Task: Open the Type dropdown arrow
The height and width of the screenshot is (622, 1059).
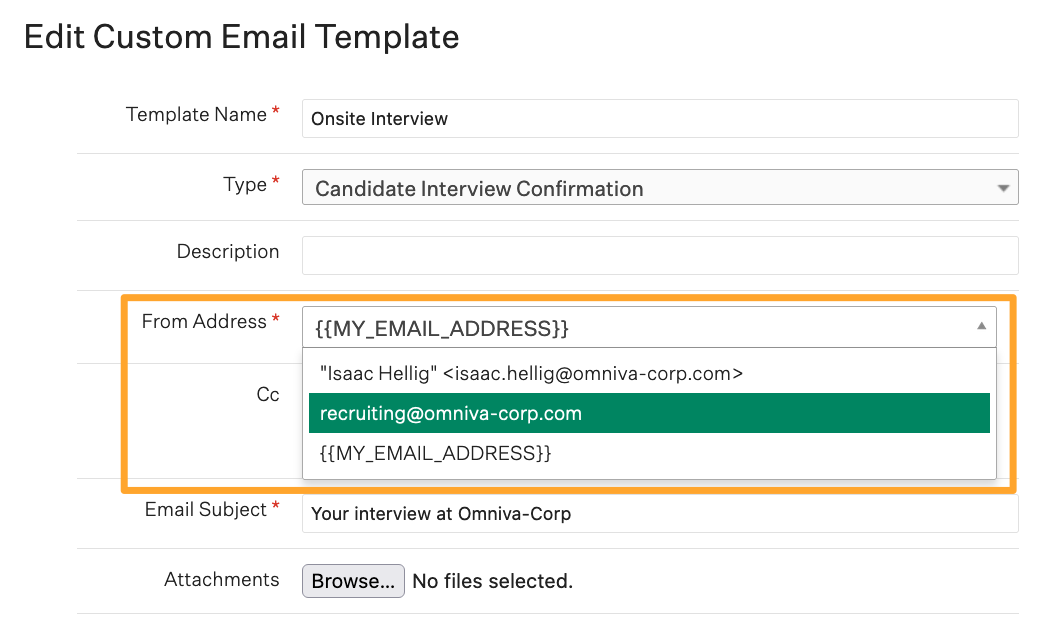Action: (x=1005, y=187)
